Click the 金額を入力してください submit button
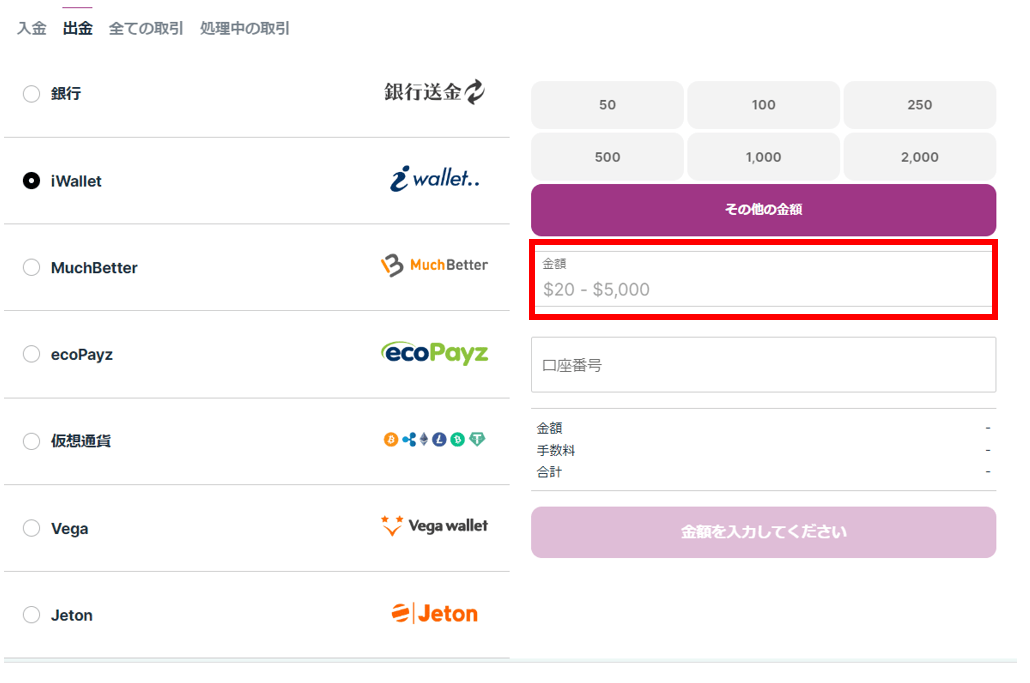Viewport: 1030px width, 683px height. coord(763,532)
